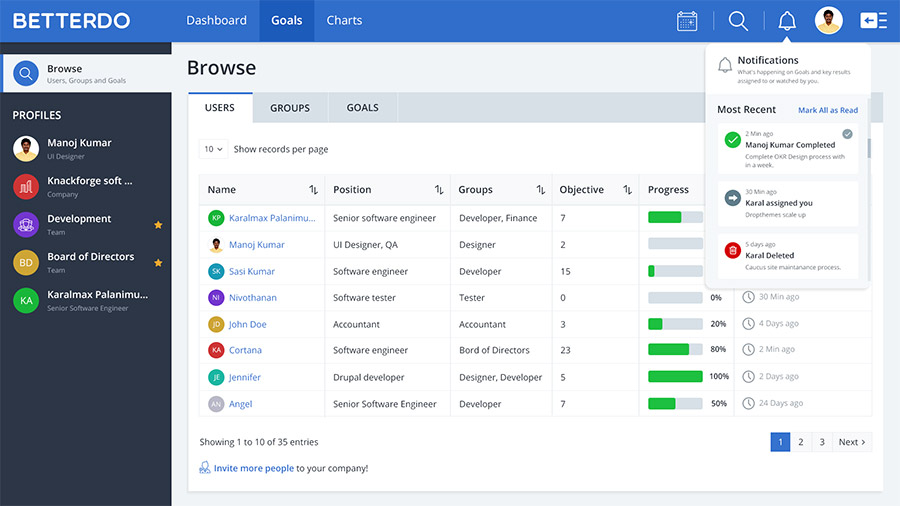
Task: Go to page 2 in pagination
Action: (800, 442)
